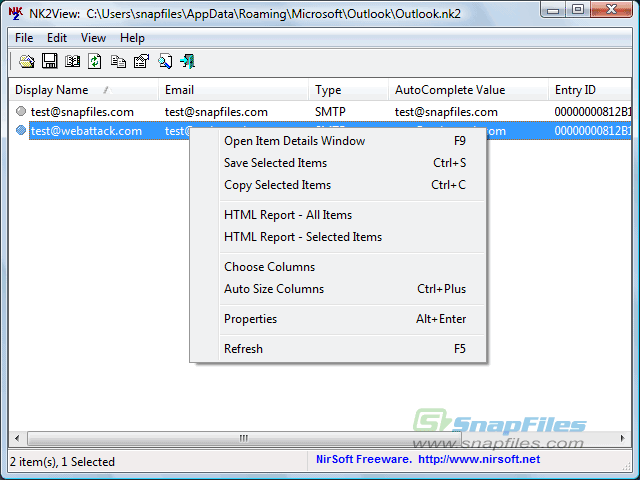This screenshot has width=640, height=480.
Task: Click Entry ID cell of test@snapfiles.com row
Action: [593, 112]
